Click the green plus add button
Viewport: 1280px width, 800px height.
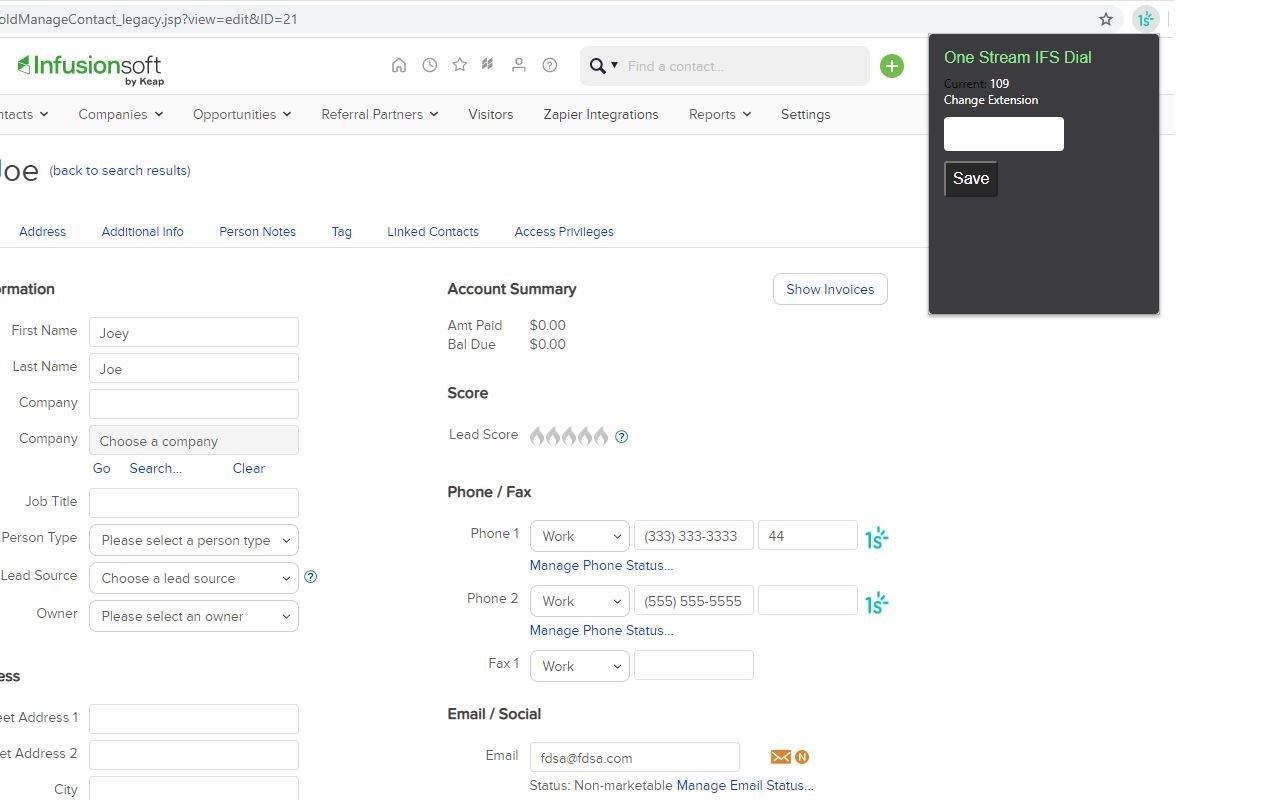(892, 66)
